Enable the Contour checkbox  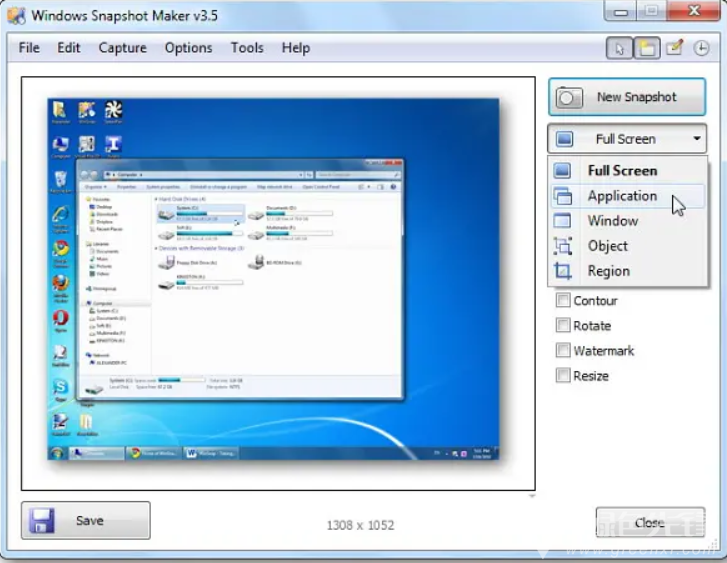pyautogui.click(x=563, y=300)
